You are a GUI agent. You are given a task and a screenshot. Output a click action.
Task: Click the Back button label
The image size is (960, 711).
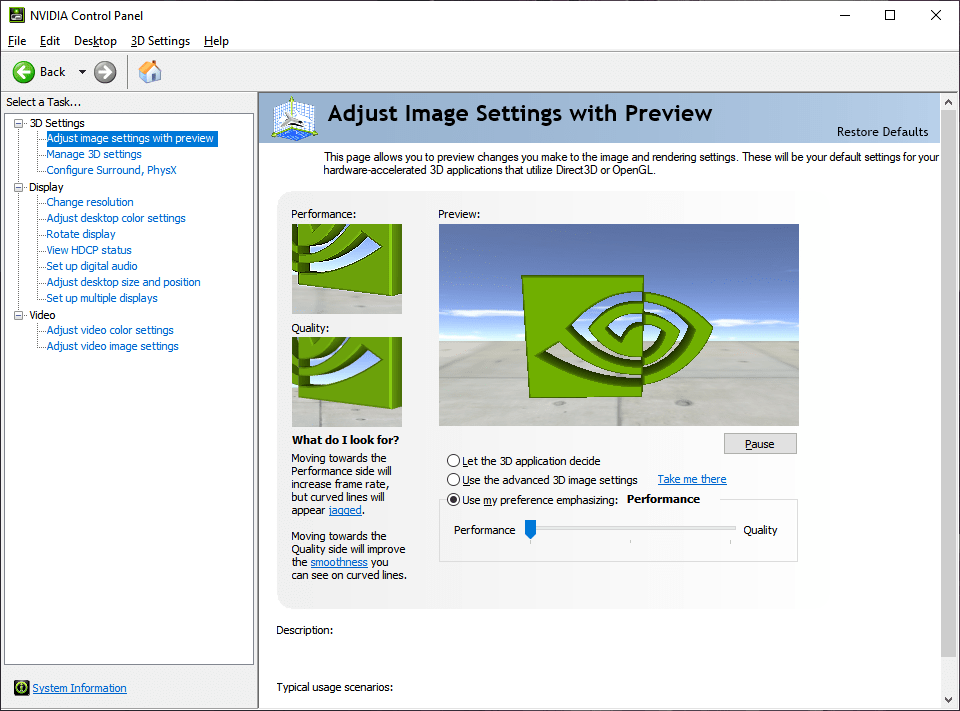pyautogui.click(x=53, y=72)
